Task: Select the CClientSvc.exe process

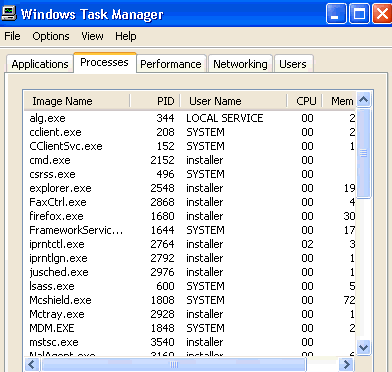Action: [190, 146]
